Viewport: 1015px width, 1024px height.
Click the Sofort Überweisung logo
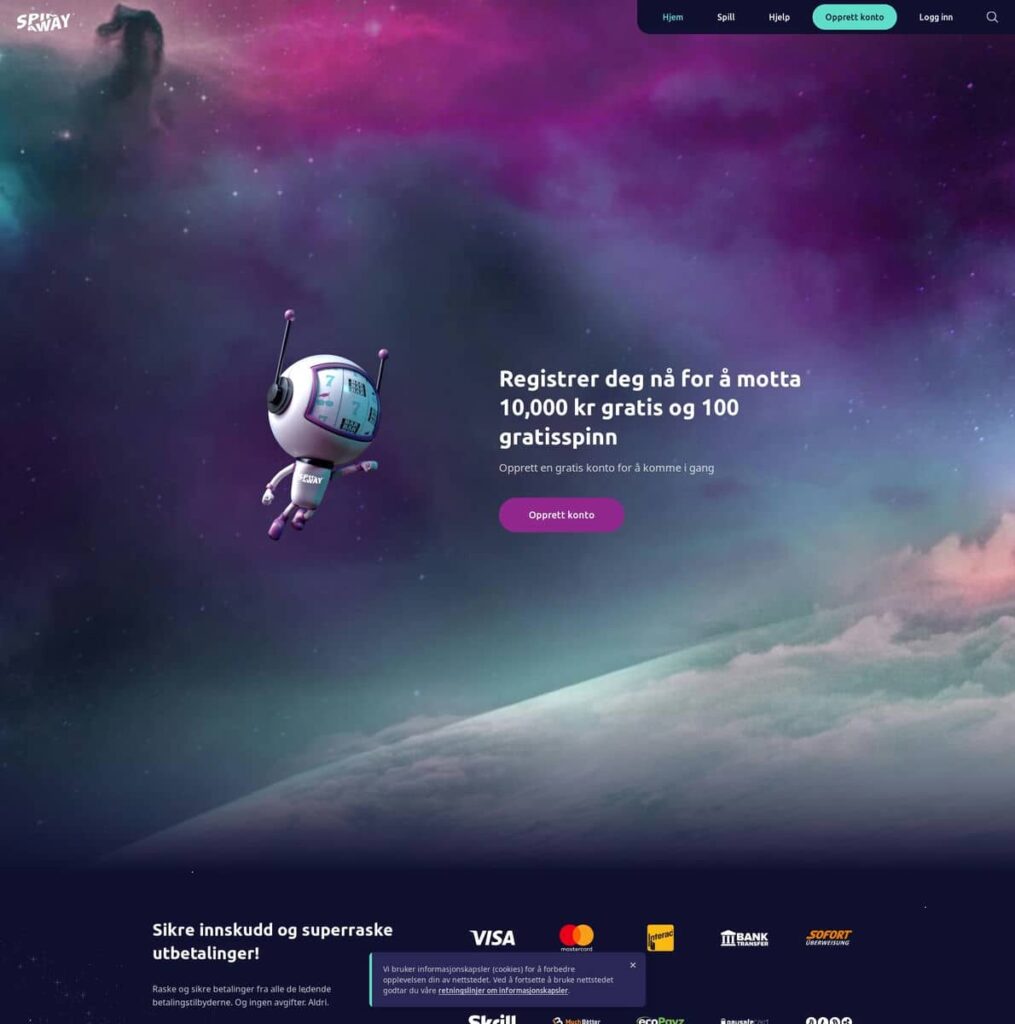[828, 938]
